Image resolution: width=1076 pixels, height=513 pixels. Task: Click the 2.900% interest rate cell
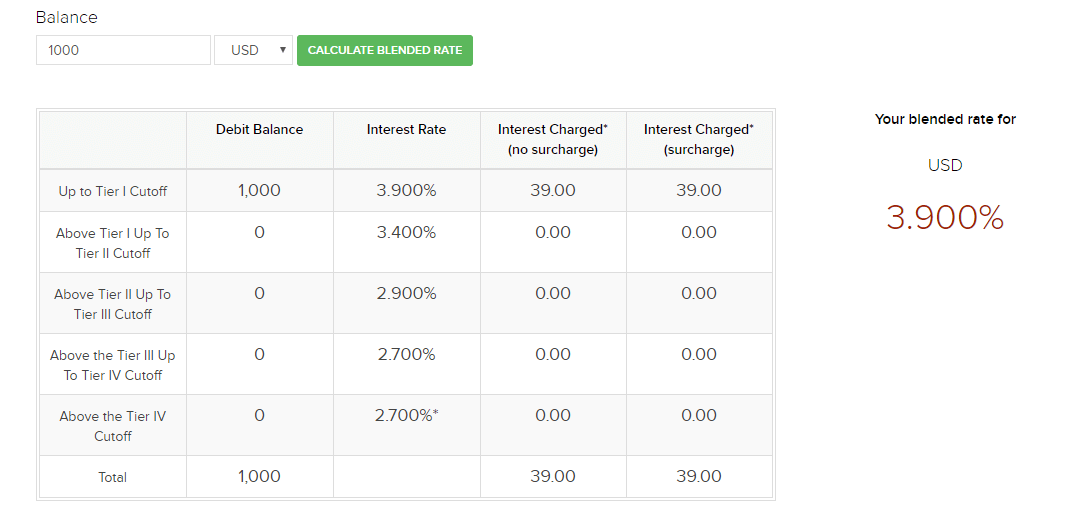[x=406, y=294]
